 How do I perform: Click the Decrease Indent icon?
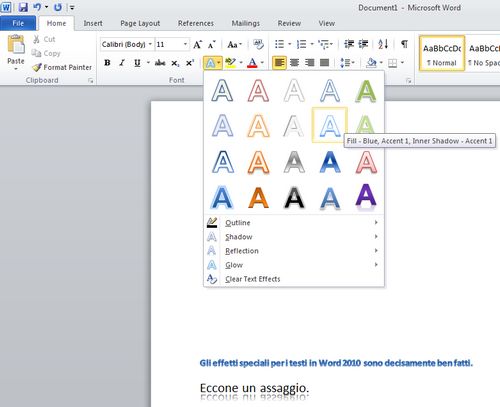click(x=349, y=44)
